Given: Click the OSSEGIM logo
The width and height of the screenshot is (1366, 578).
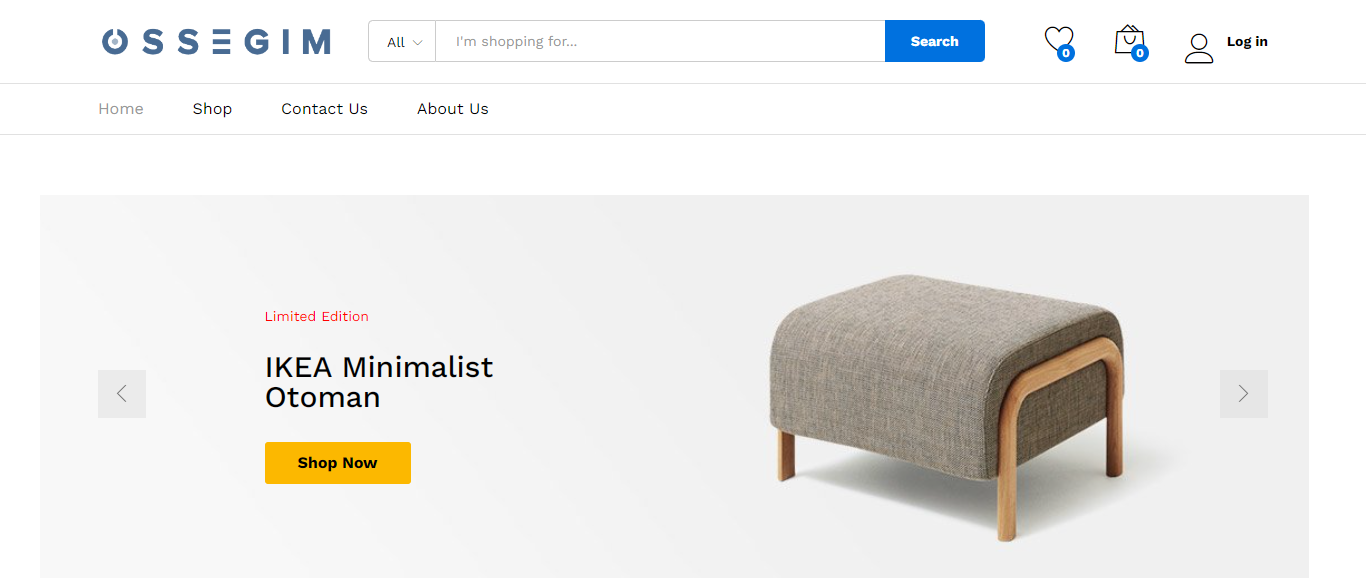Looking at the screenshot, I should tap(216, 42).
